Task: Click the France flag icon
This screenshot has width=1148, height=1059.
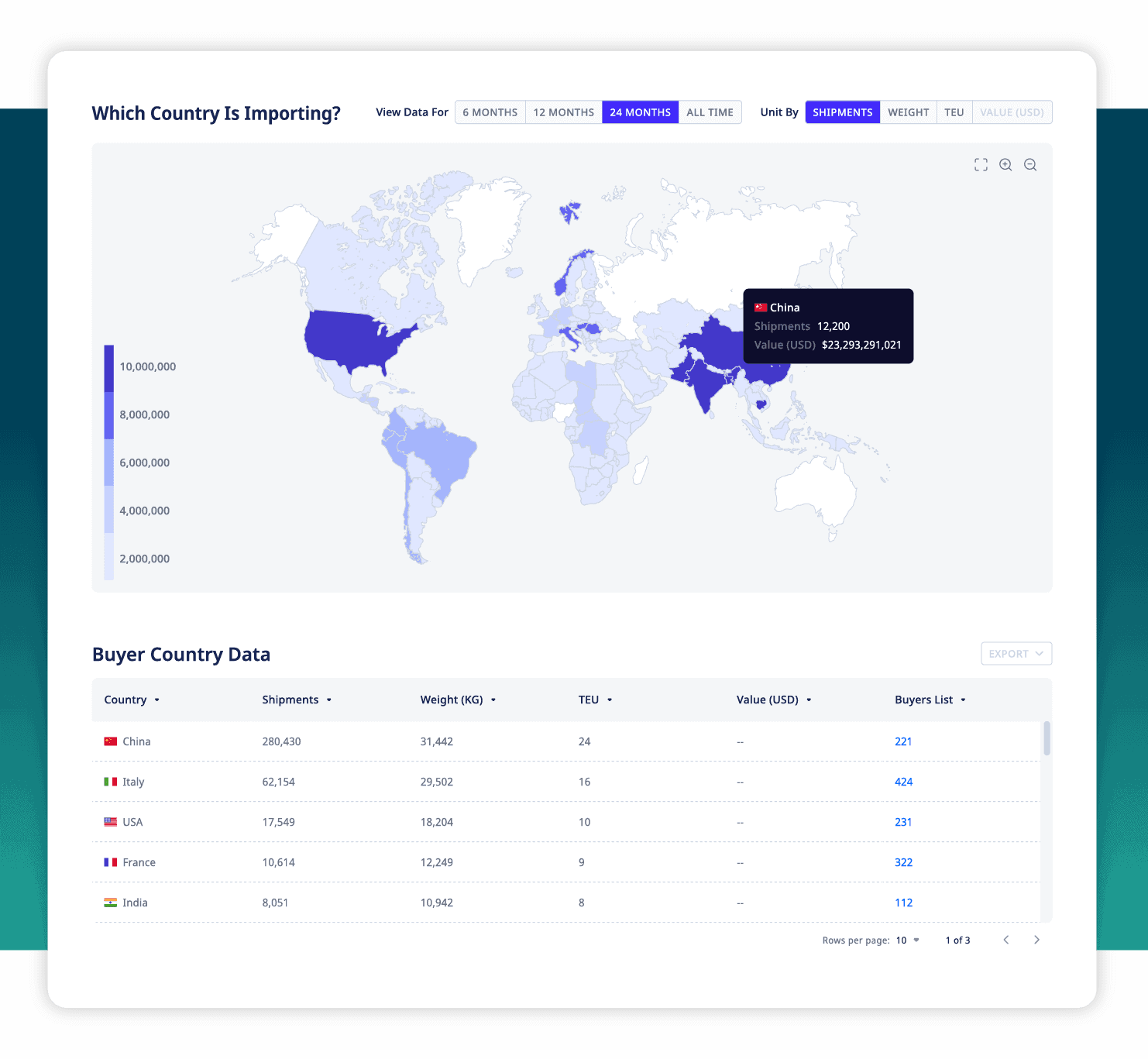Action: (x=111, y=862)
